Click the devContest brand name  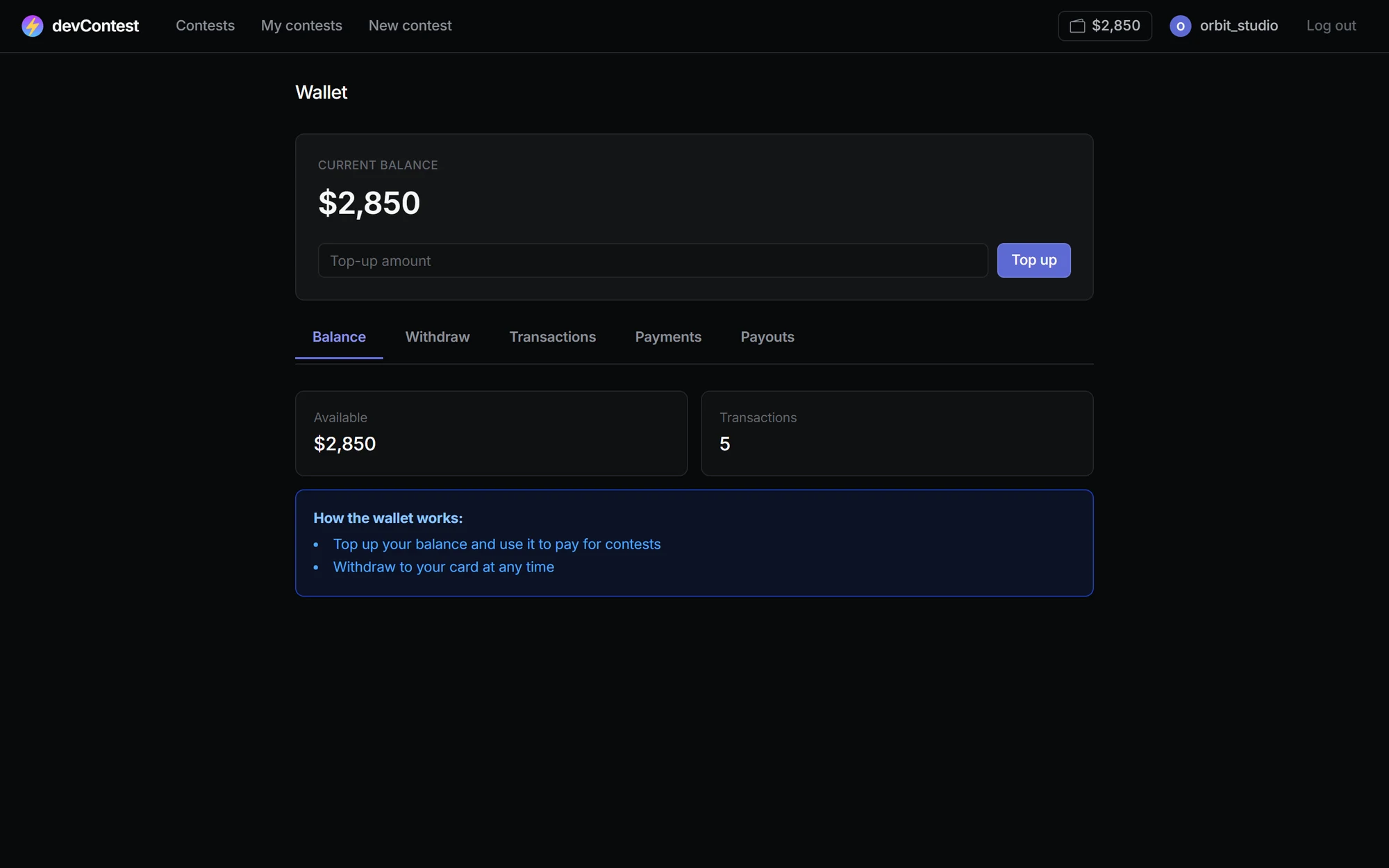[95, 26]
